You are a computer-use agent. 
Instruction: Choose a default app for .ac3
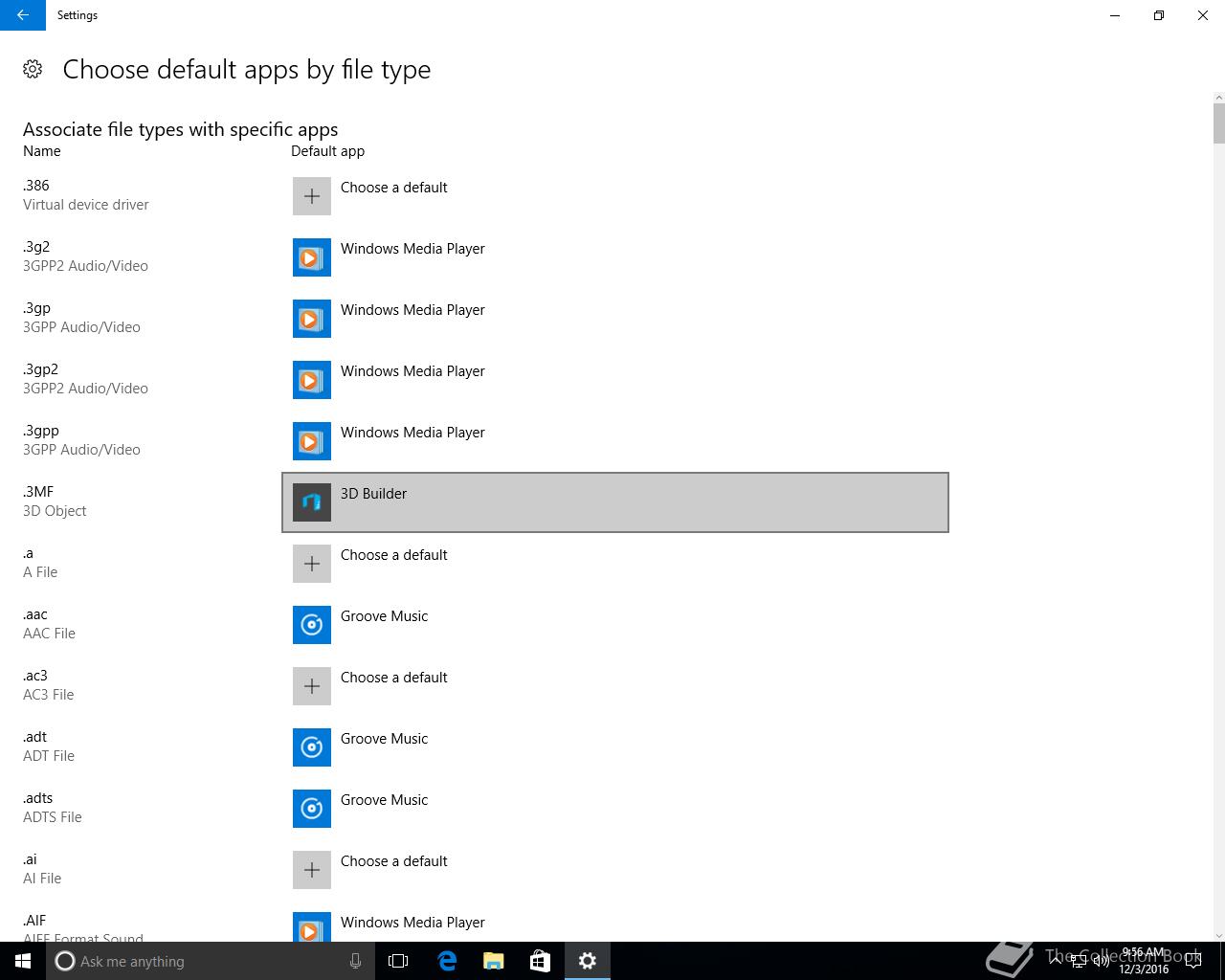point(615,686)
